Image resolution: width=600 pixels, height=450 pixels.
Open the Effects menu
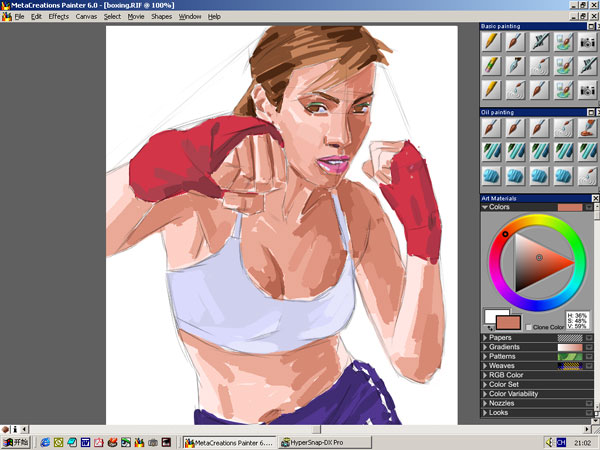point(59,17)
